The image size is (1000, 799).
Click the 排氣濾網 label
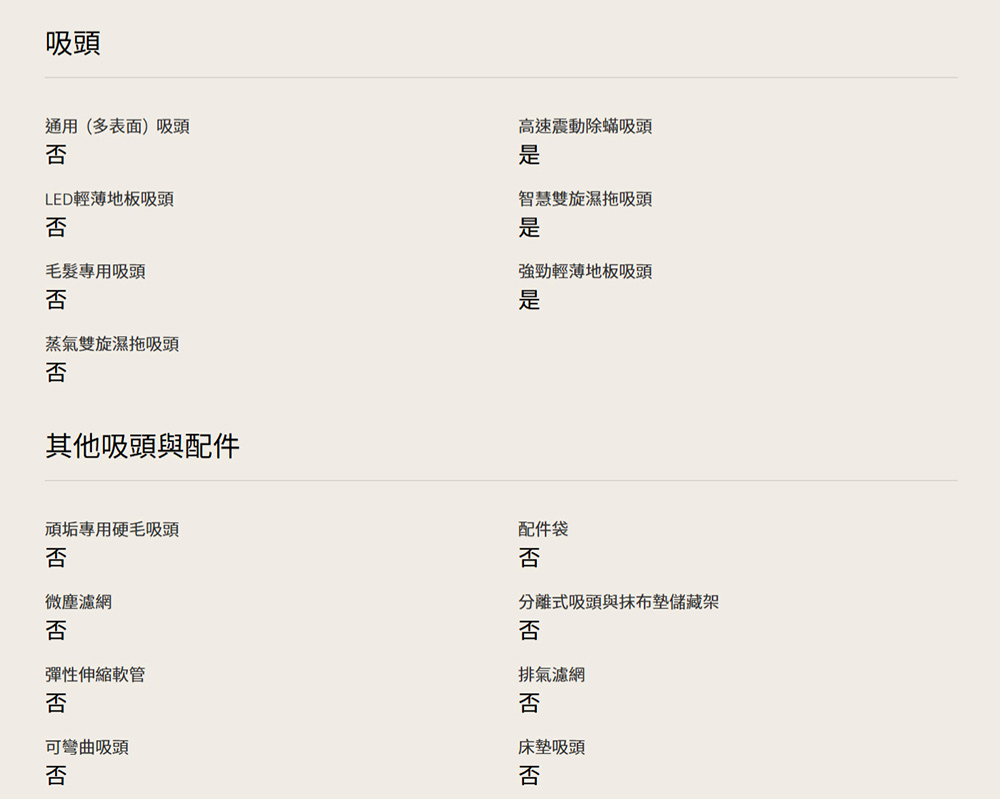point(551,674)
